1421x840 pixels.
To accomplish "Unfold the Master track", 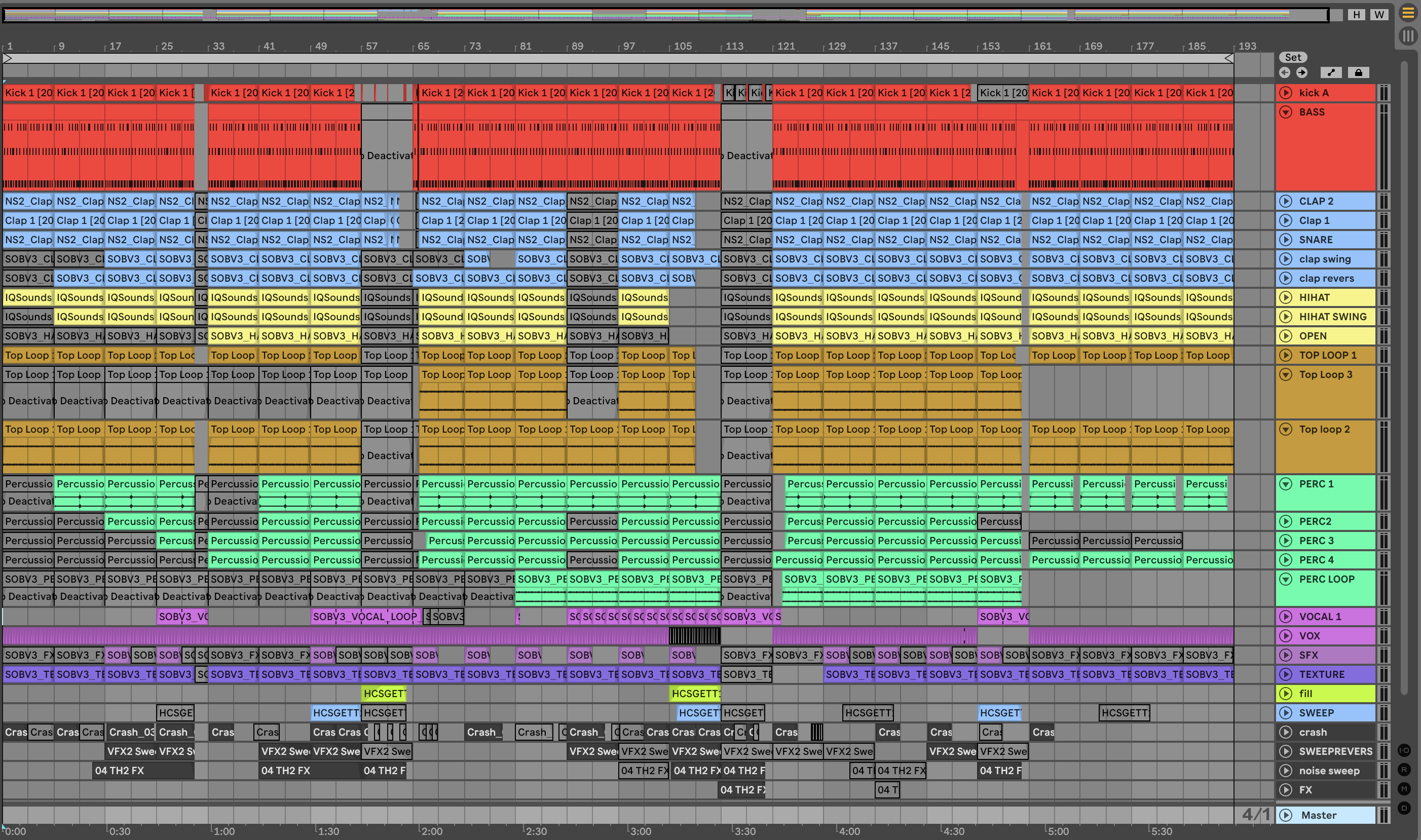I will click(x=1286, y=815).
